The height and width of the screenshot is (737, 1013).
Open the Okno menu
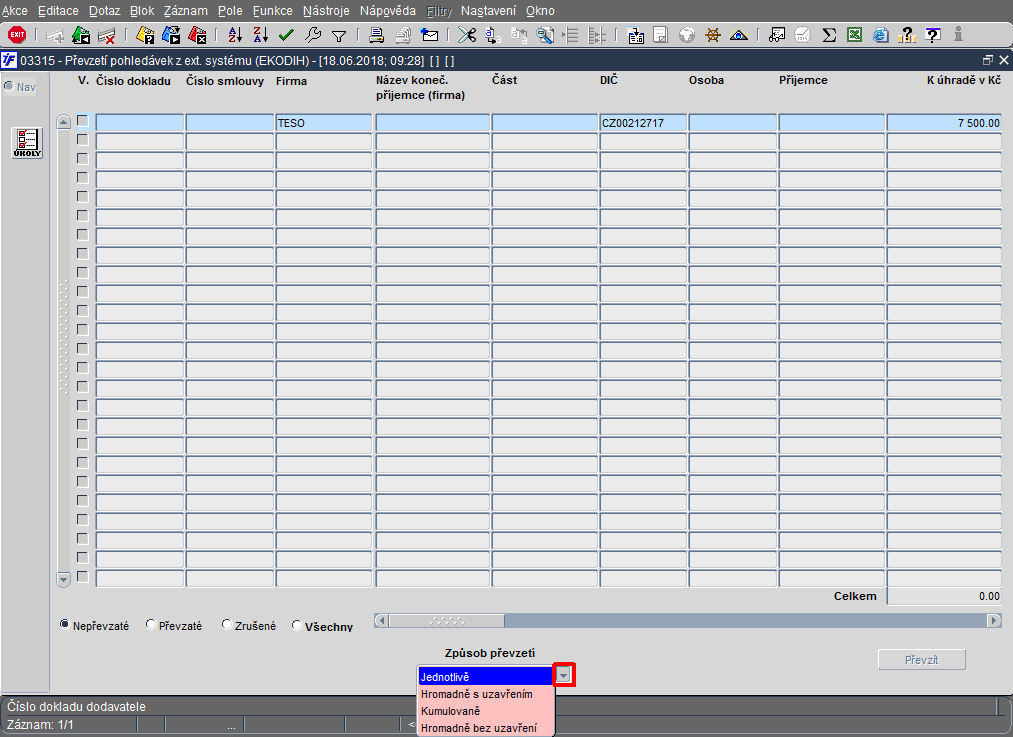(540, 11)
